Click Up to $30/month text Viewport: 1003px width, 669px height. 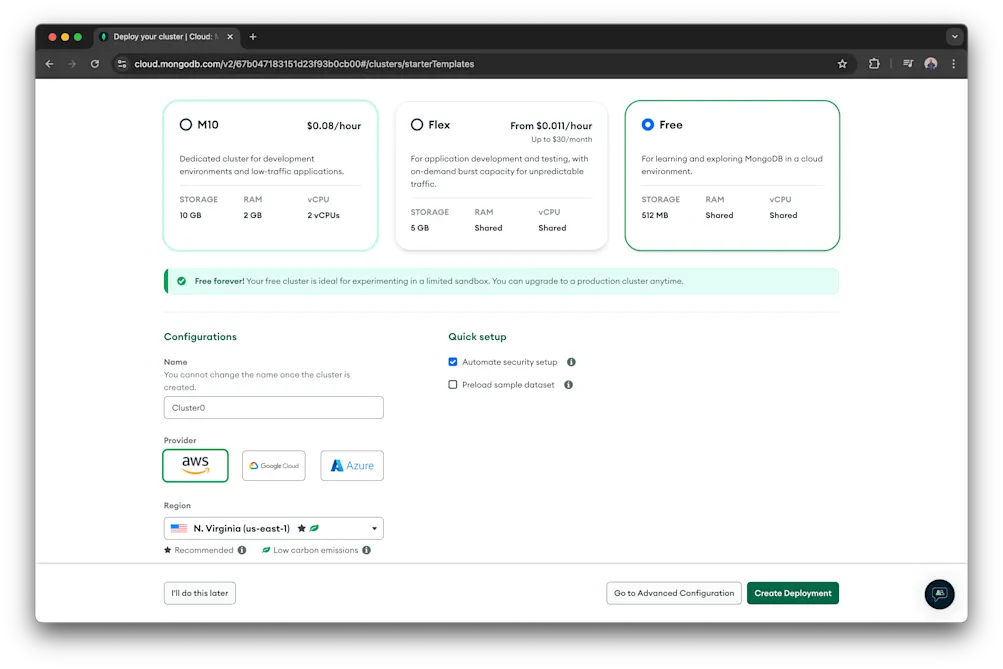point(562,139)
